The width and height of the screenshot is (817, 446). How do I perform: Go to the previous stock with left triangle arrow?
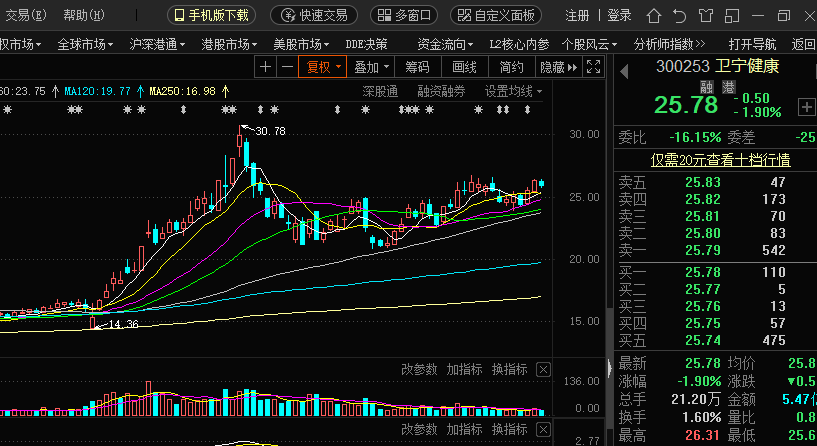pyautogui.click(x=624, y=71)
